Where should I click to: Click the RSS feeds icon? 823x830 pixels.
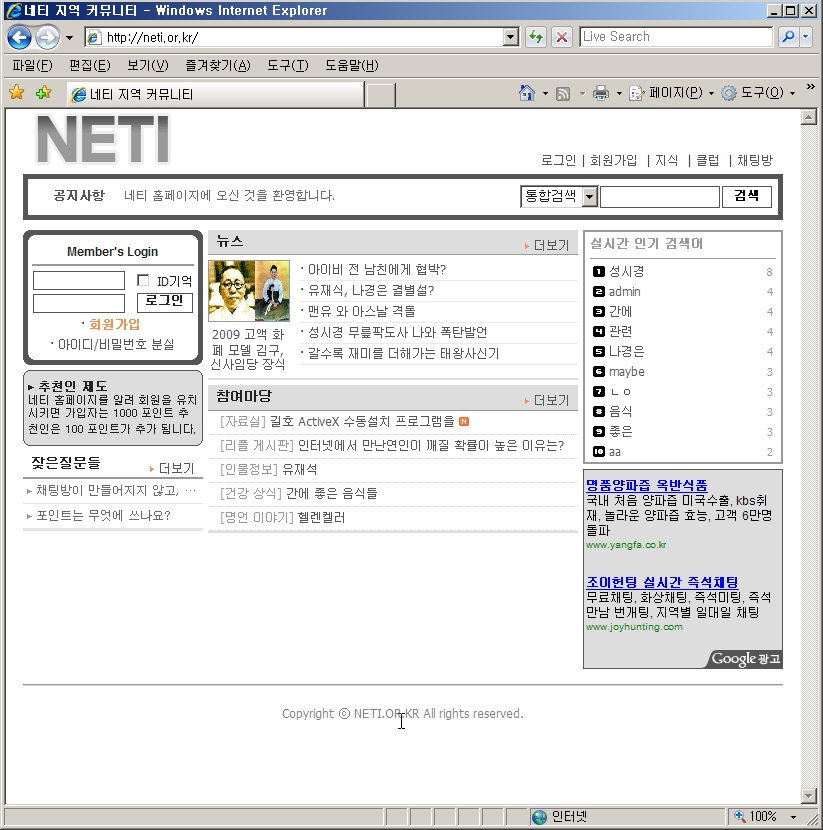click(563, 94)
